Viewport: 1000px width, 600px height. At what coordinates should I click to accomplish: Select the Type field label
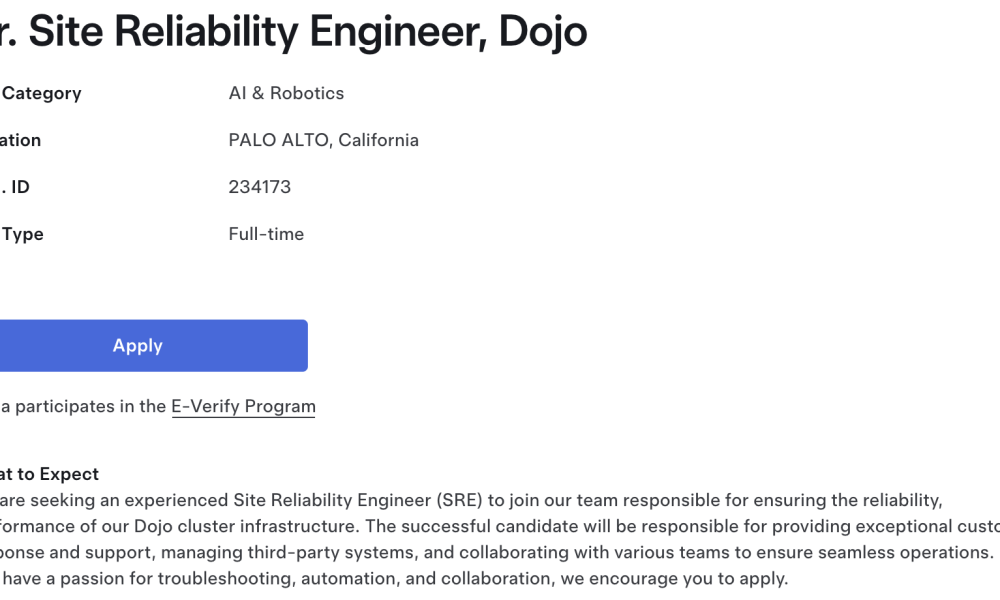23,234
